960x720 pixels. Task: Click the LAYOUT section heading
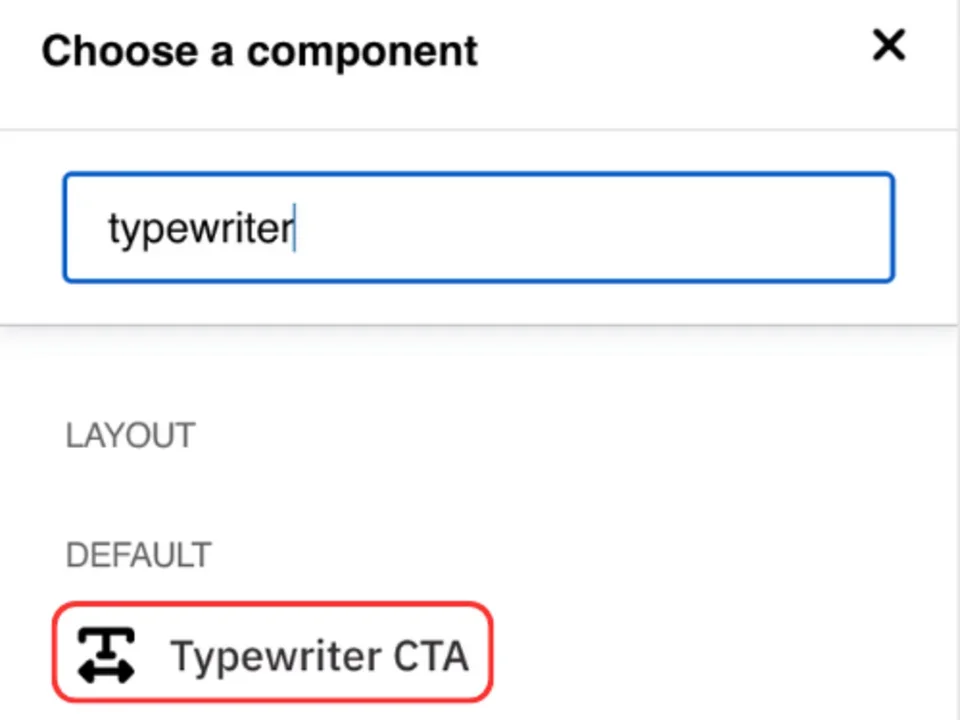point(130,435)
